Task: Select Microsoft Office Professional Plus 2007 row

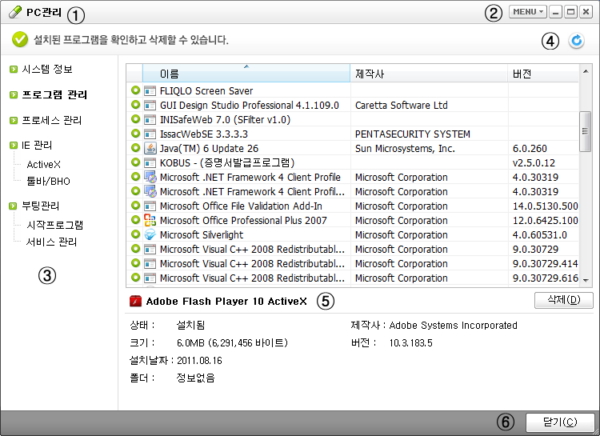Action: [352, 220]
